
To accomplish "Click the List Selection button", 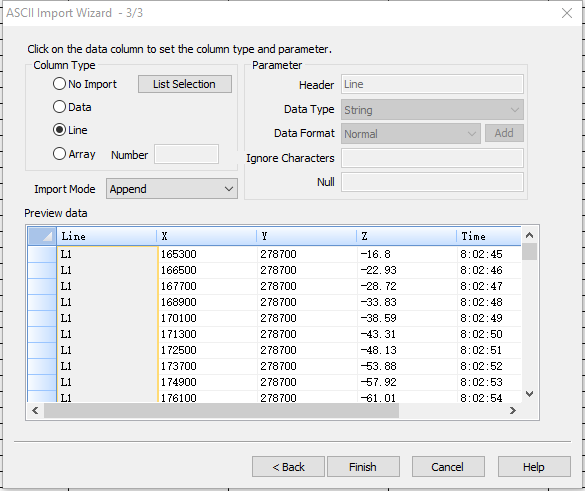I will pos(185,84).
